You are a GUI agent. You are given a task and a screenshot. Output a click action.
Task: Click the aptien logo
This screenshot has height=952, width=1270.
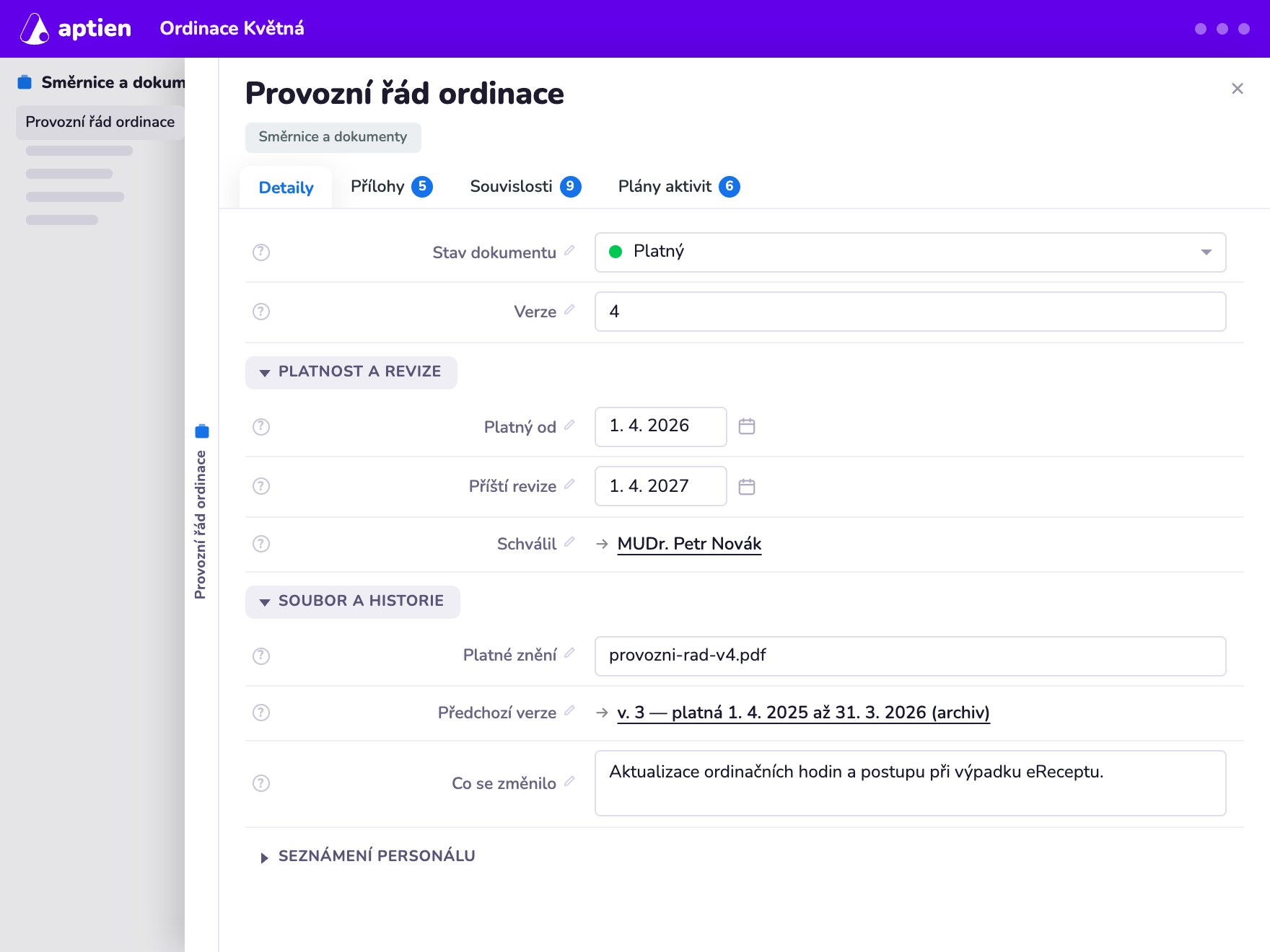click(76, 29)
